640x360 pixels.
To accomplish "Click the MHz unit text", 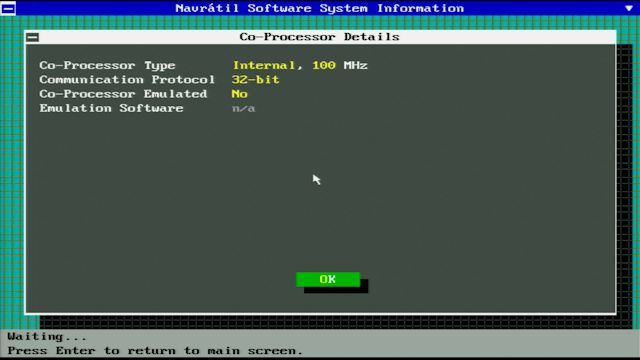I will point(355,65).
